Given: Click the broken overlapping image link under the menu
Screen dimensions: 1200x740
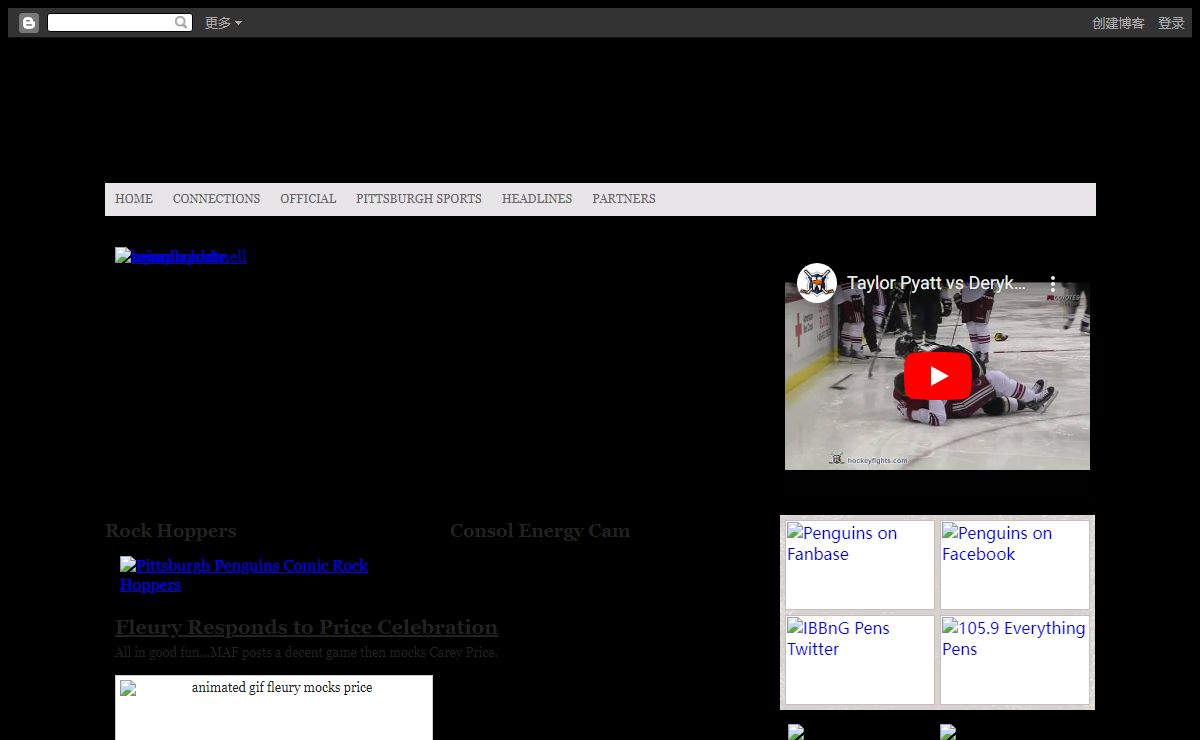Looking at the screenshot, I should coord(180,256).
